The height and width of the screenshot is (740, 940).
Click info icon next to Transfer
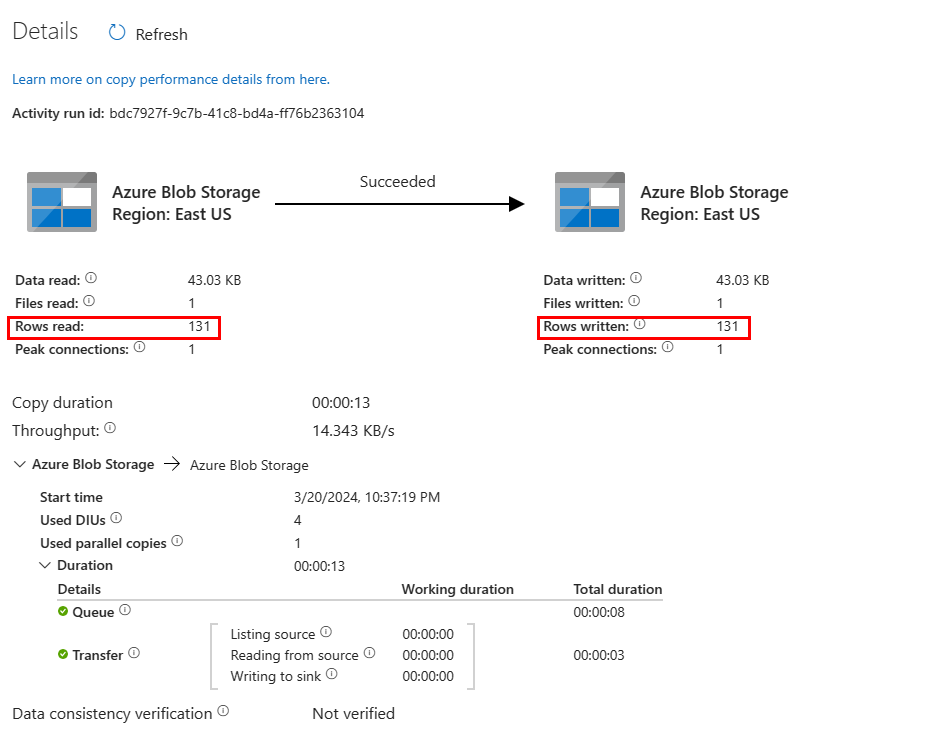134,652
